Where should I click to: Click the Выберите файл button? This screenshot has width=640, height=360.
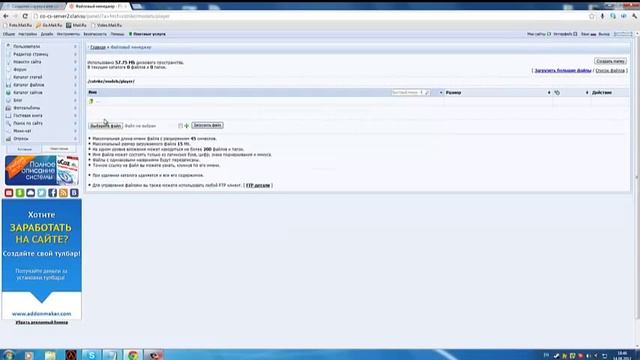coord(106,126)
